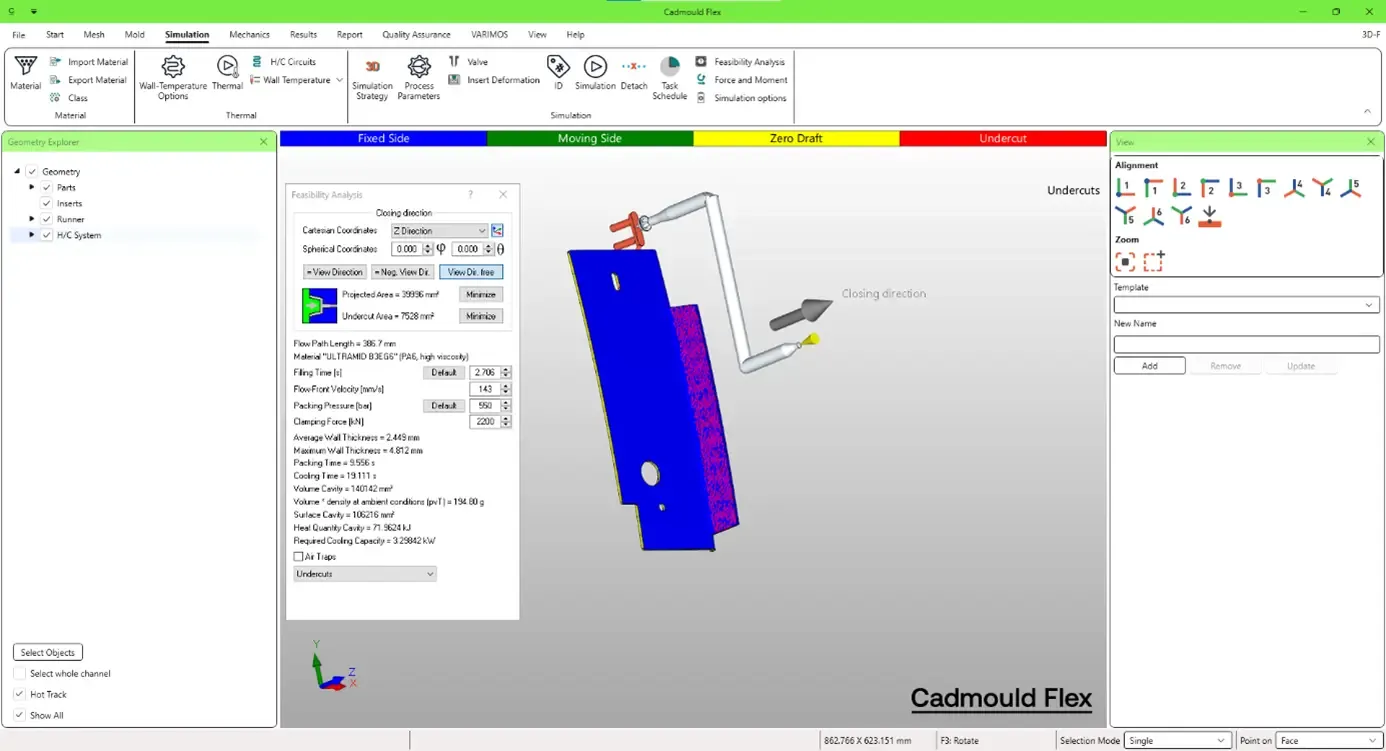Click the zoom window plus icon

[1154, 261]
